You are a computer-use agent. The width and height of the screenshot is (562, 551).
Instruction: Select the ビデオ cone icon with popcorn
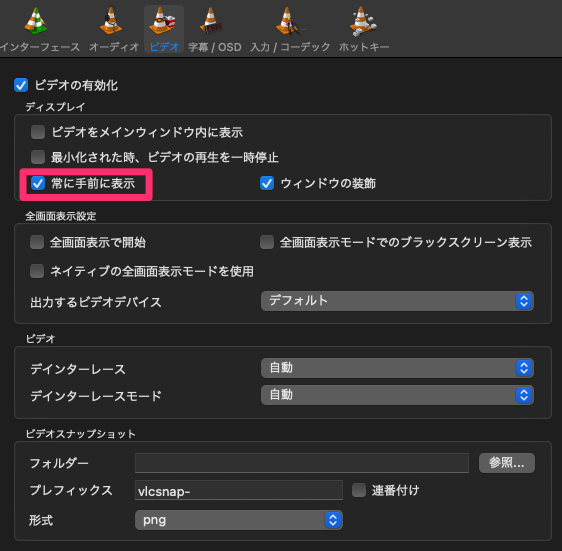(x=163, y=22)
